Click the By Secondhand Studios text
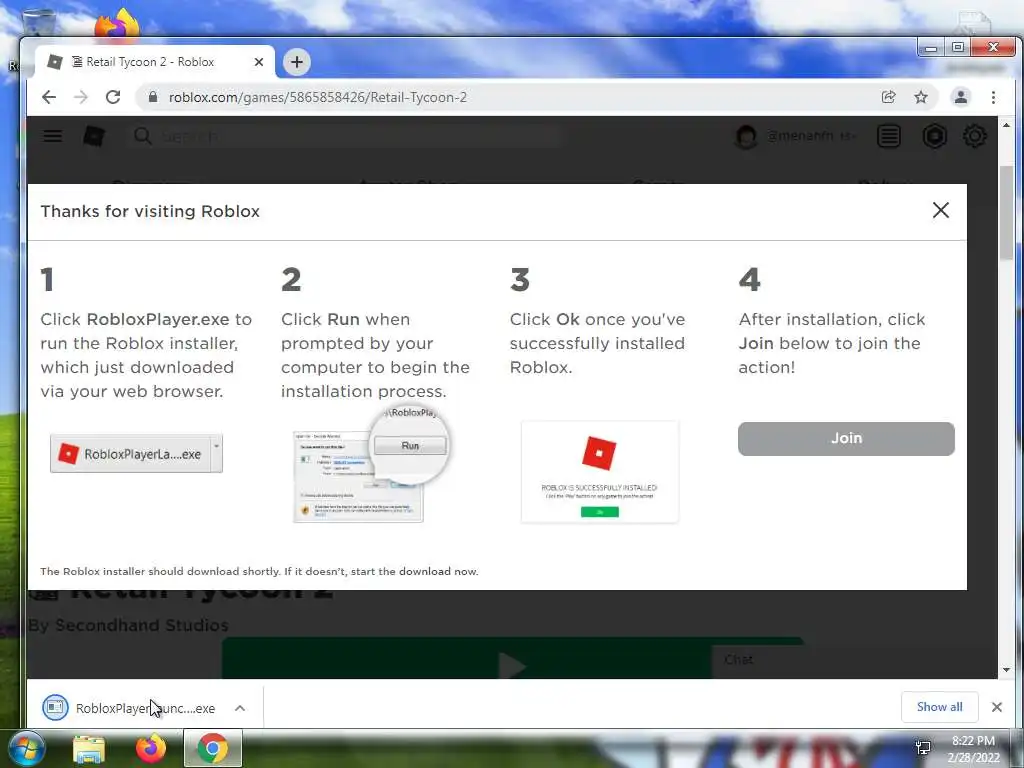The width and height of the screenshot is (1024, 768). pos(129,625)
